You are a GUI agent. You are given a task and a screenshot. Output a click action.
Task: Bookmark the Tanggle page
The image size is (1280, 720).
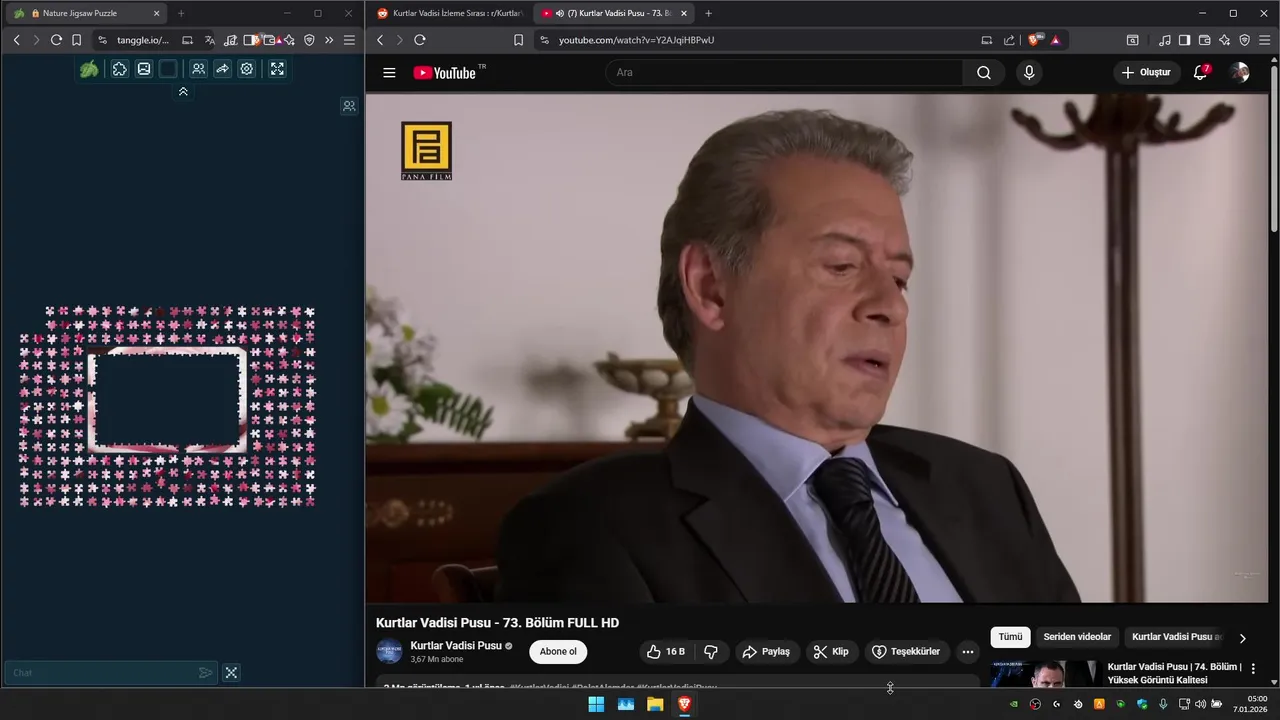point(76,40)
